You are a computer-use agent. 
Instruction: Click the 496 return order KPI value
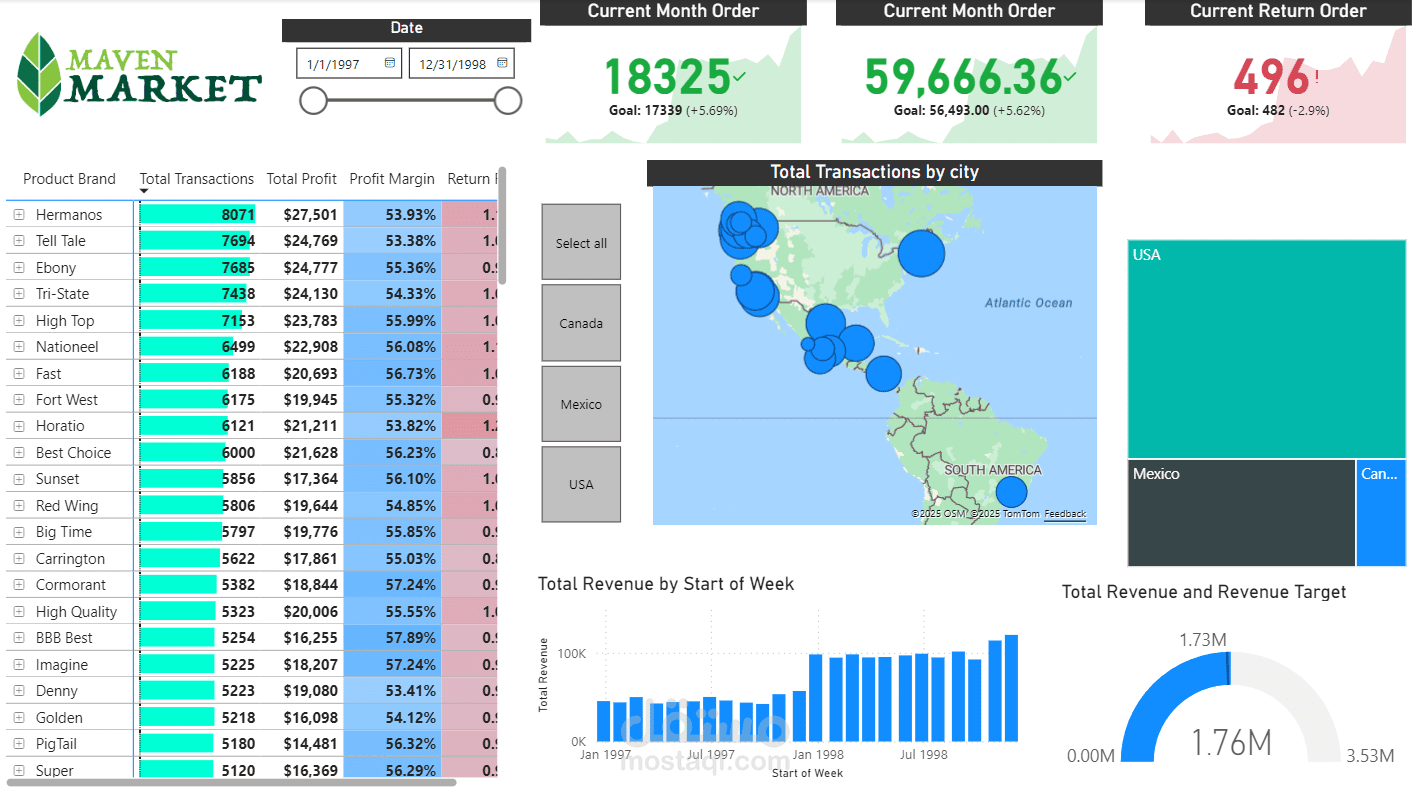tap(1271, 77)
